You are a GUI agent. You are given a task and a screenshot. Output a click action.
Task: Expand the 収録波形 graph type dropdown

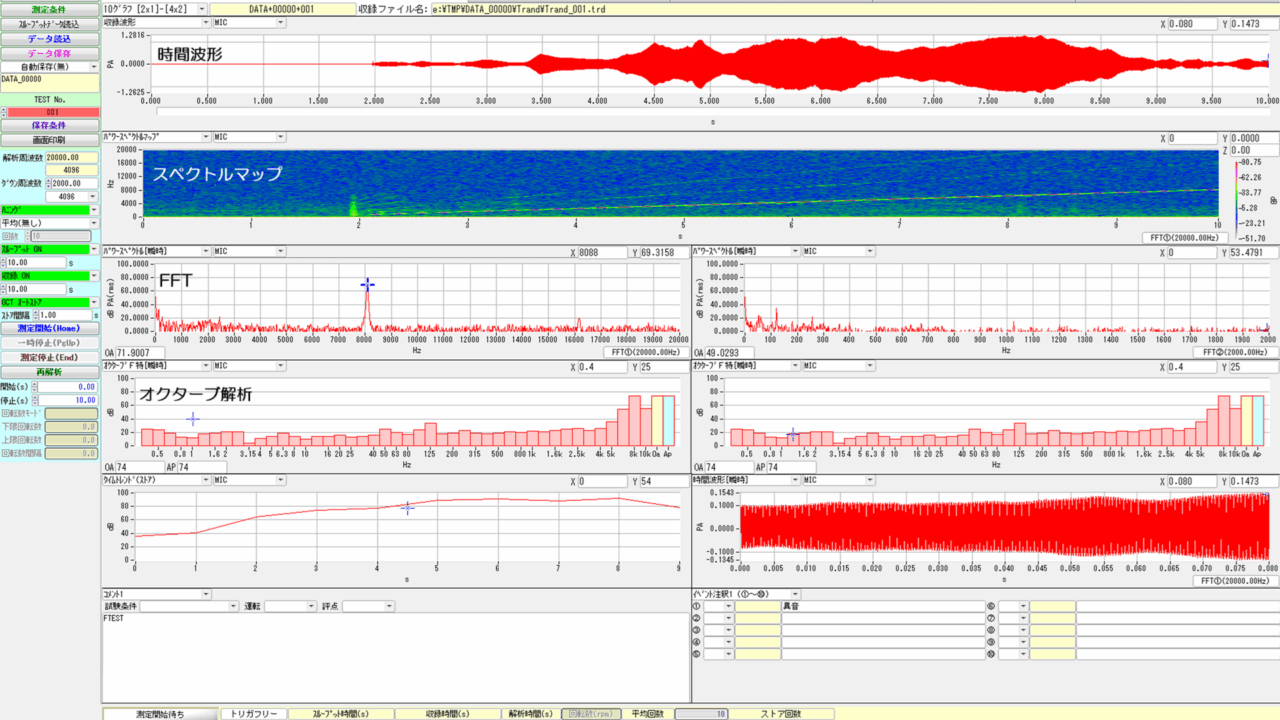(155, 22)
